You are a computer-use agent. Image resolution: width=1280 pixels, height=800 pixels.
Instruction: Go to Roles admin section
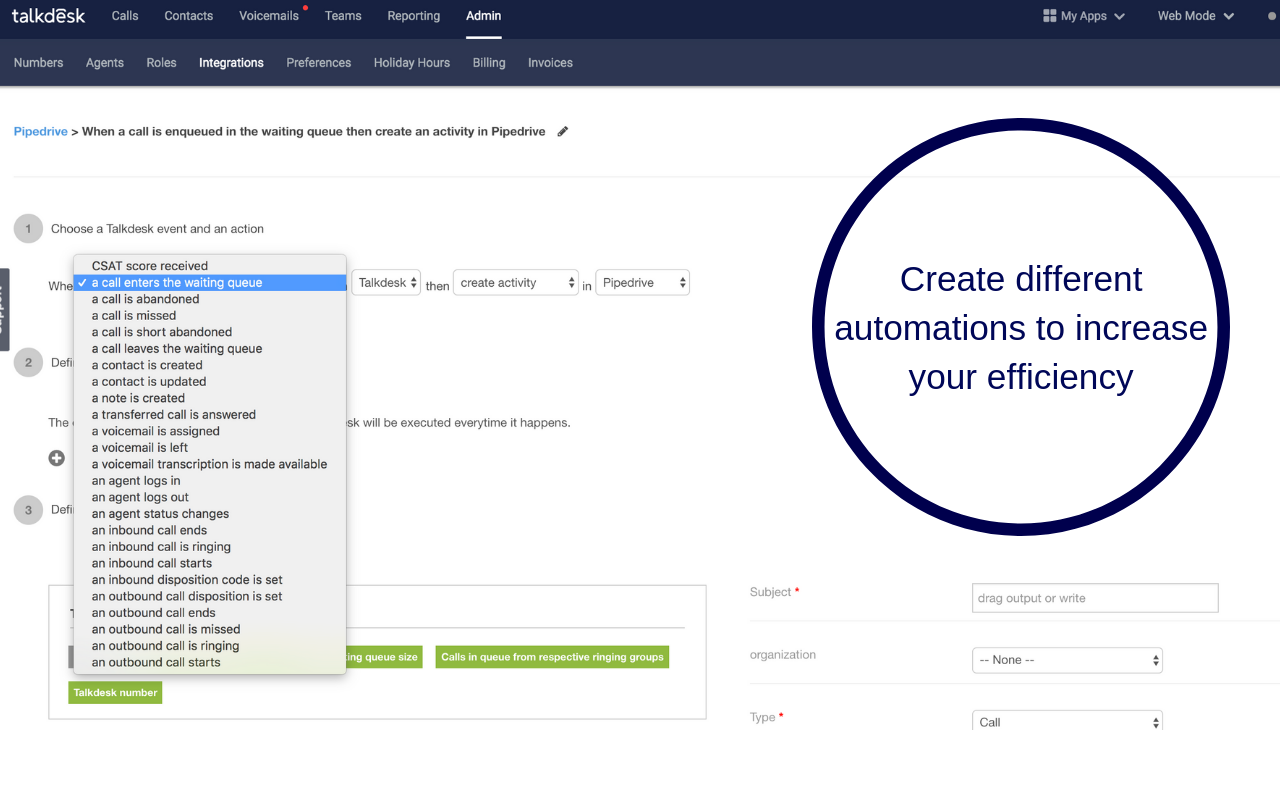coord(161,62)
